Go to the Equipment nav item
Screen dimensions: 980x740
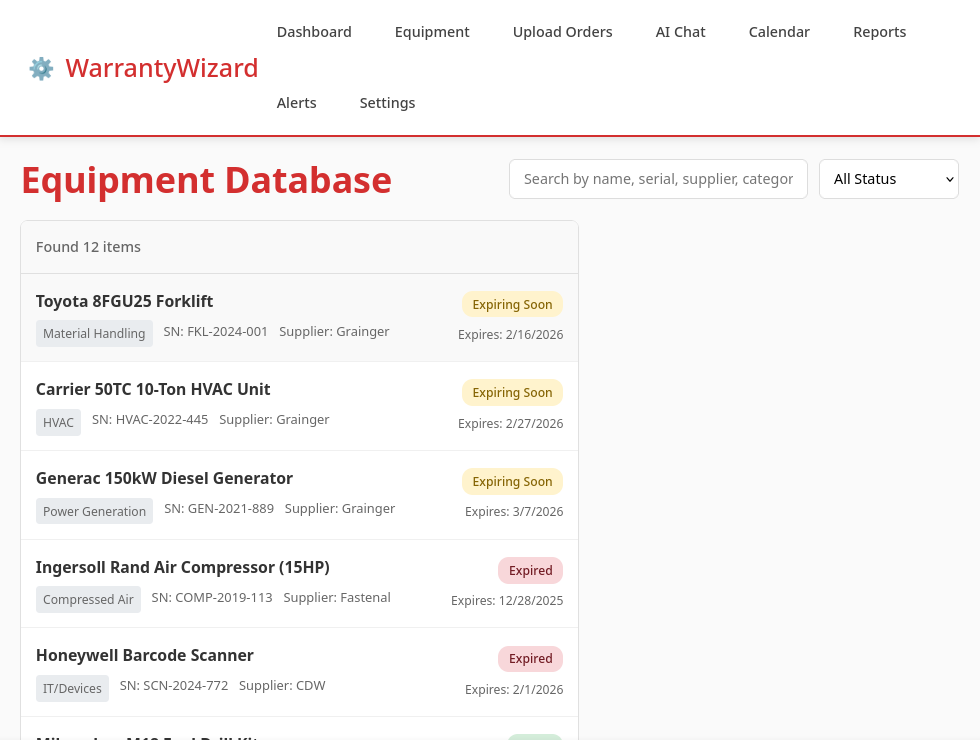point(432,32)
